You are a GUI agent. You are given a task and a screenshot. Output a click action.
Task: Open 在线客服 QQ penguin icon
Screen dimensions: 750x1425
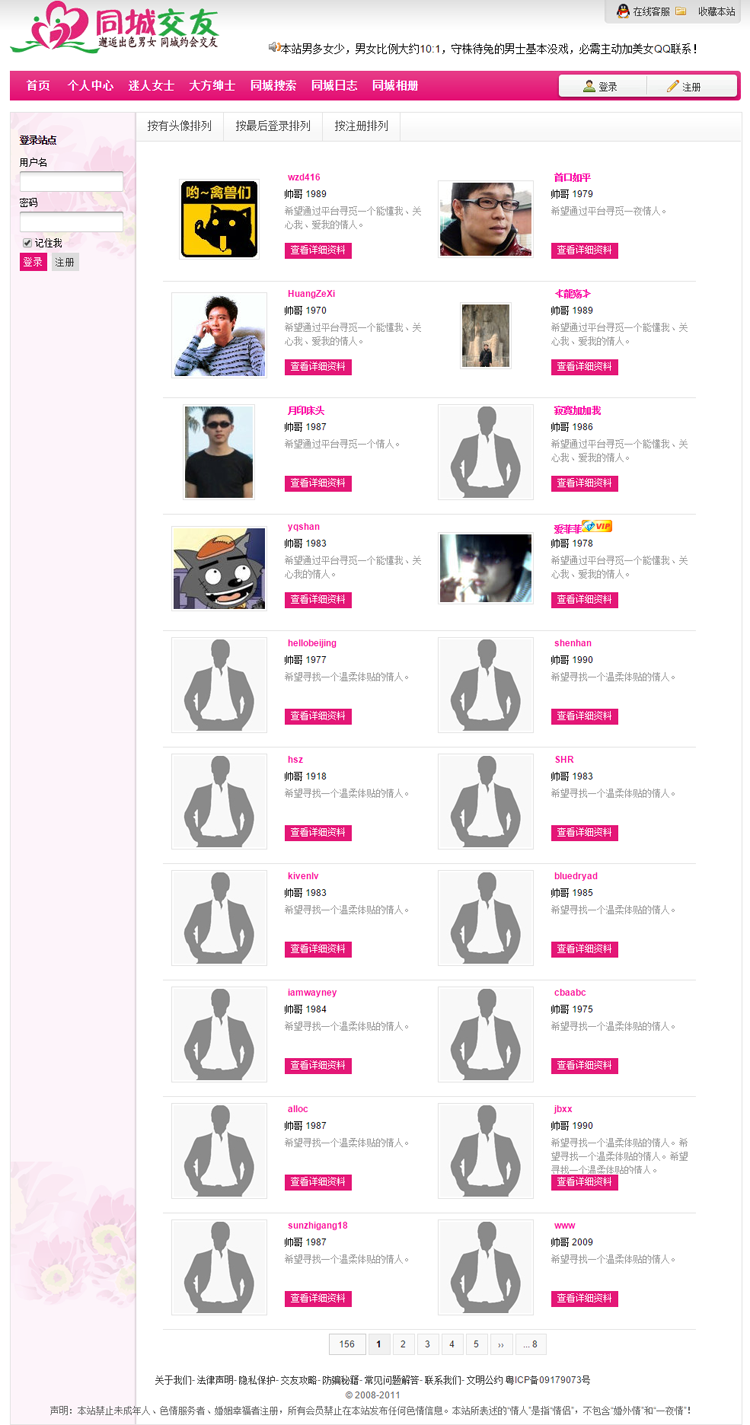coord(622,11)
